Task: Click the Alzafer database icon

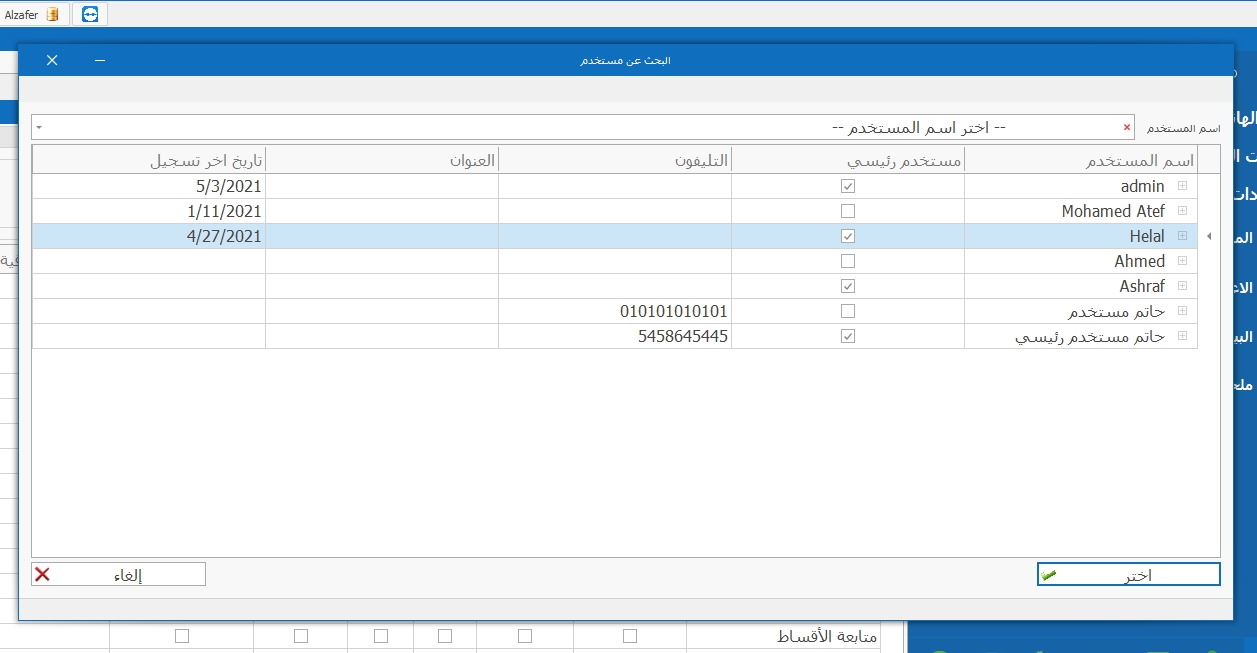Action: [x=52, y=14]
